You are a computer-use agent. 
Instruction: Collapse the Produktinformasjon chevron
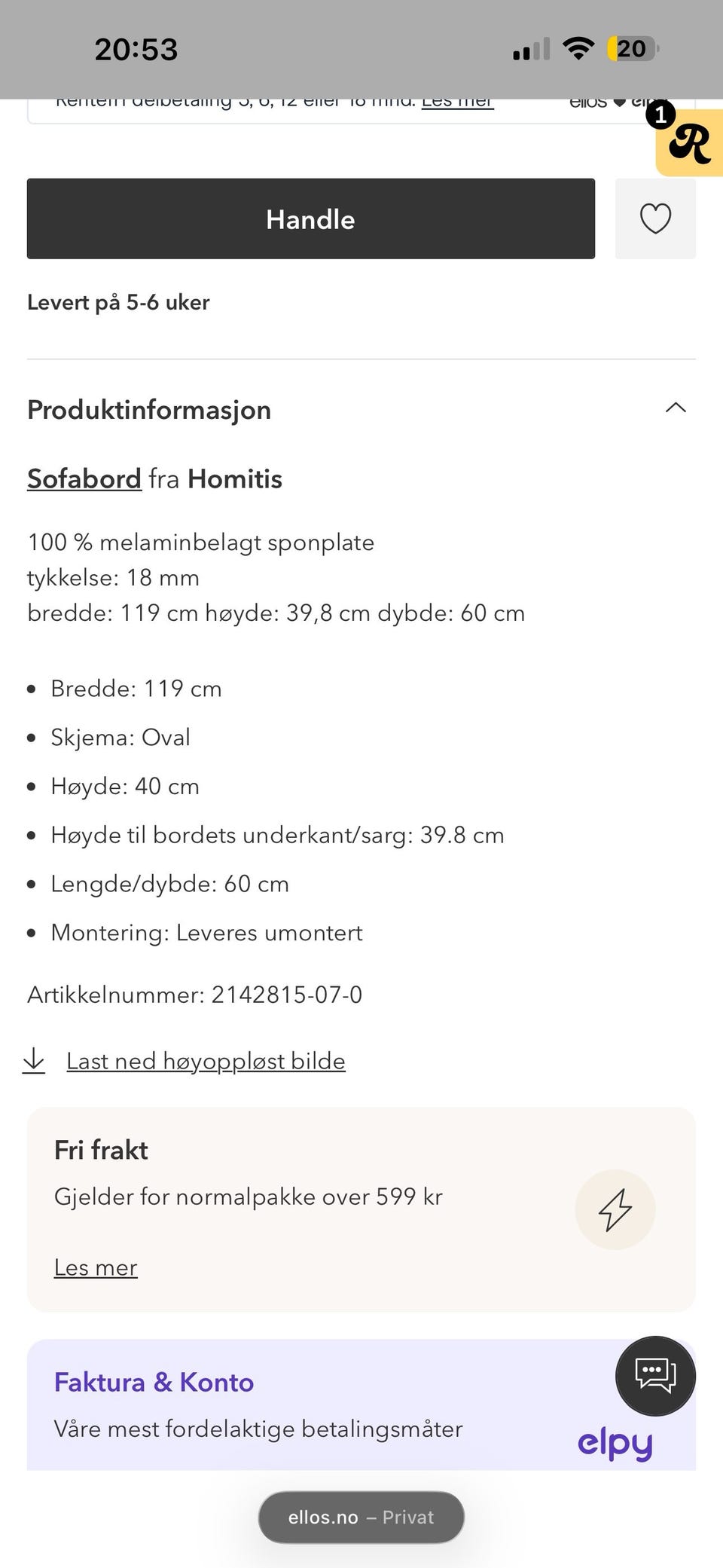pos(676,408)
